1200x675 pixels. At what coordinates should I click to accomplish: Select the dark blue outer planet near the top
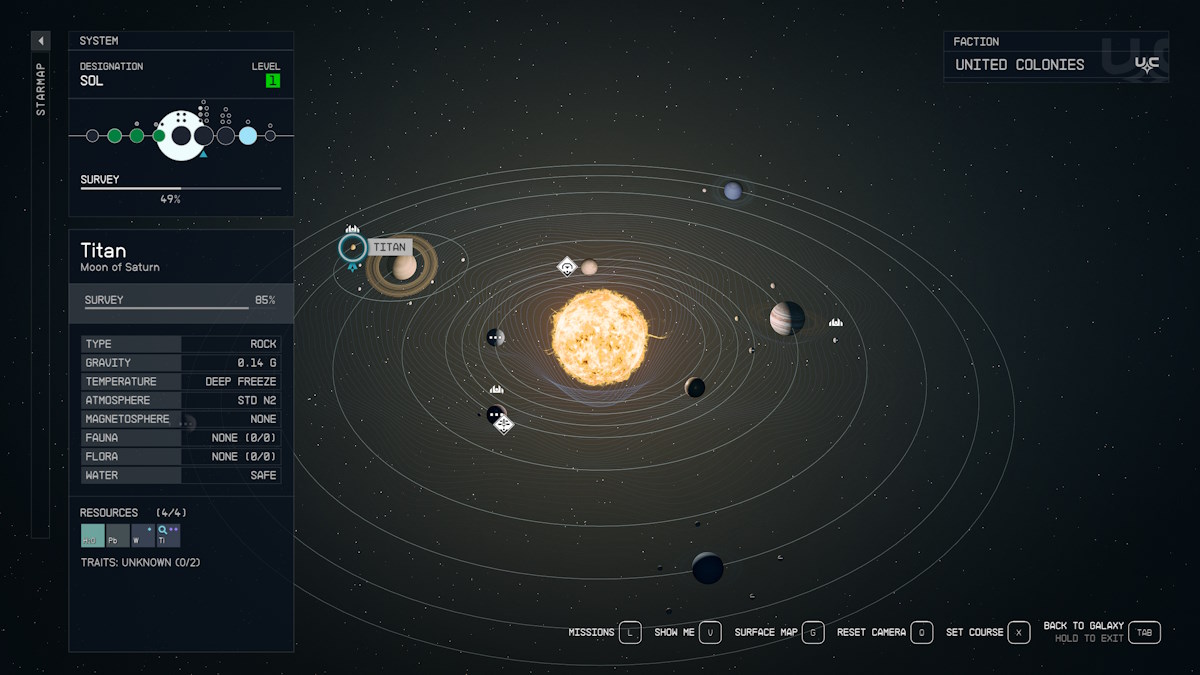tap(733, 191)
